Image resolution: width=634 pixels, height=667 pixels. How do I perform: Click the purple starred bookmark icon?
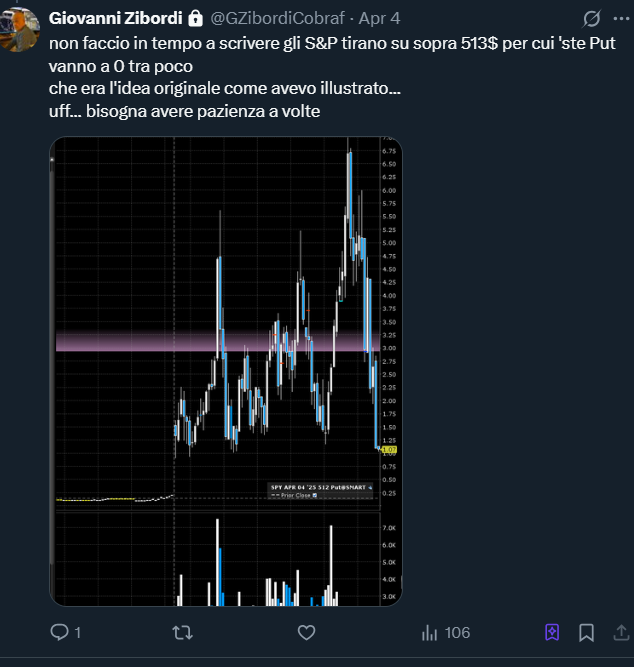(x=551, y=632)
